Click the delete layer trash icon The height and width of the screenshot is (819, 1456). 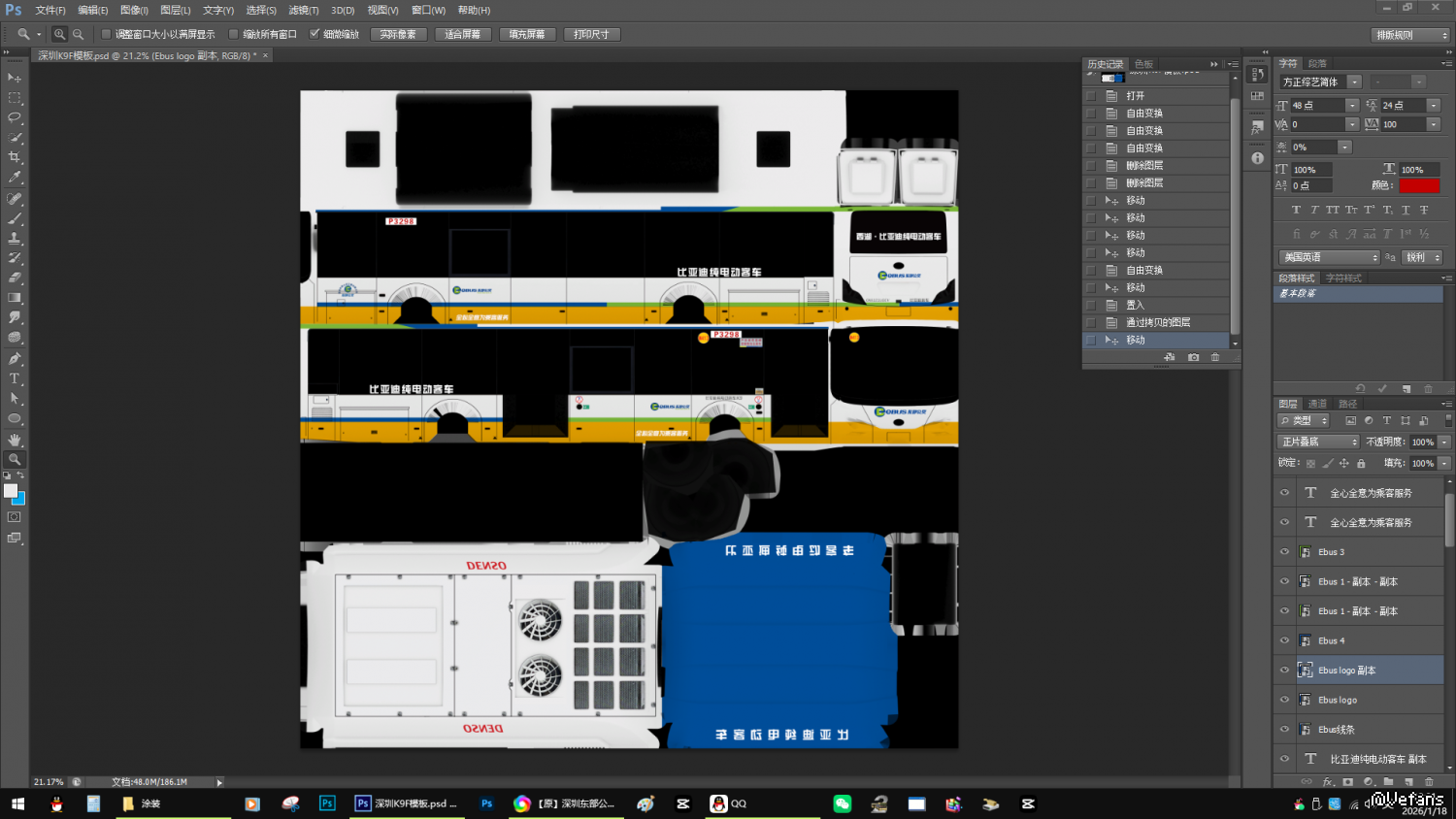coord(1429,781)
